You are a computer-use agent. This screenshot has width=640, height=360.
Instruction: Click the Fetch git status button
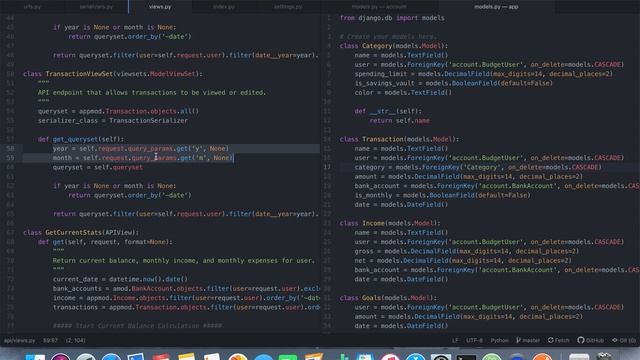pyautogui.click(x=558, y=340)
